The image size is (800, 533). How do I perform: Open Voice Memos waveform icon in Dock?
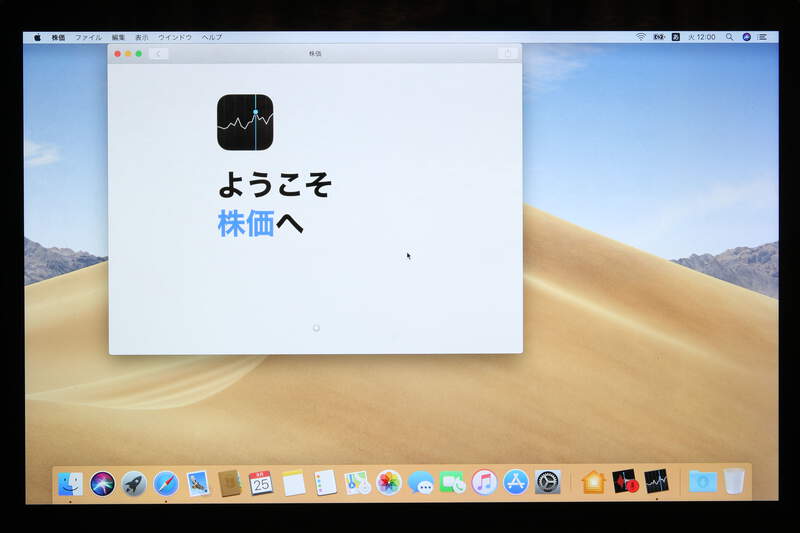tap(626, 481)
